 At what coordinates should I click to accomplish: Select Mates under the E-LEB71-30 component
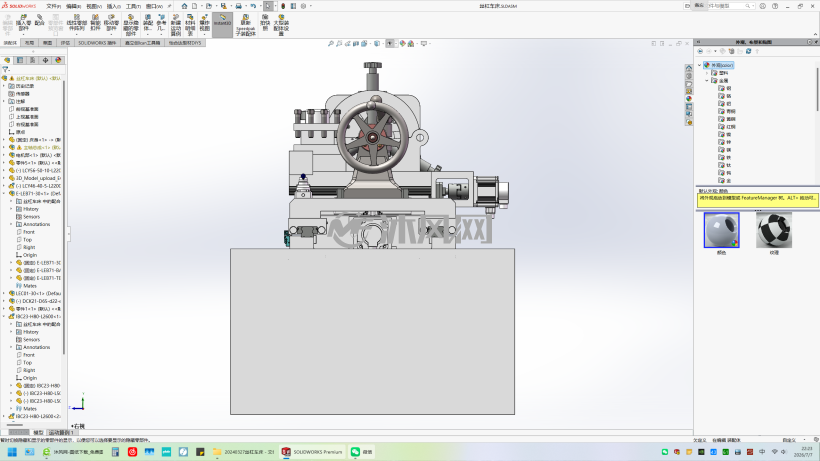point(30,285)
